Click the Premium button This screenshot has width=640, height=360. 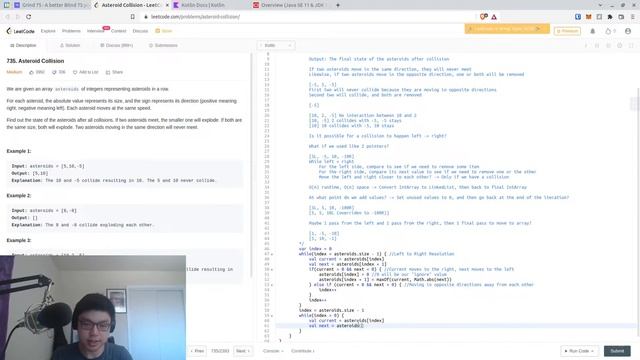coord(567,31)
